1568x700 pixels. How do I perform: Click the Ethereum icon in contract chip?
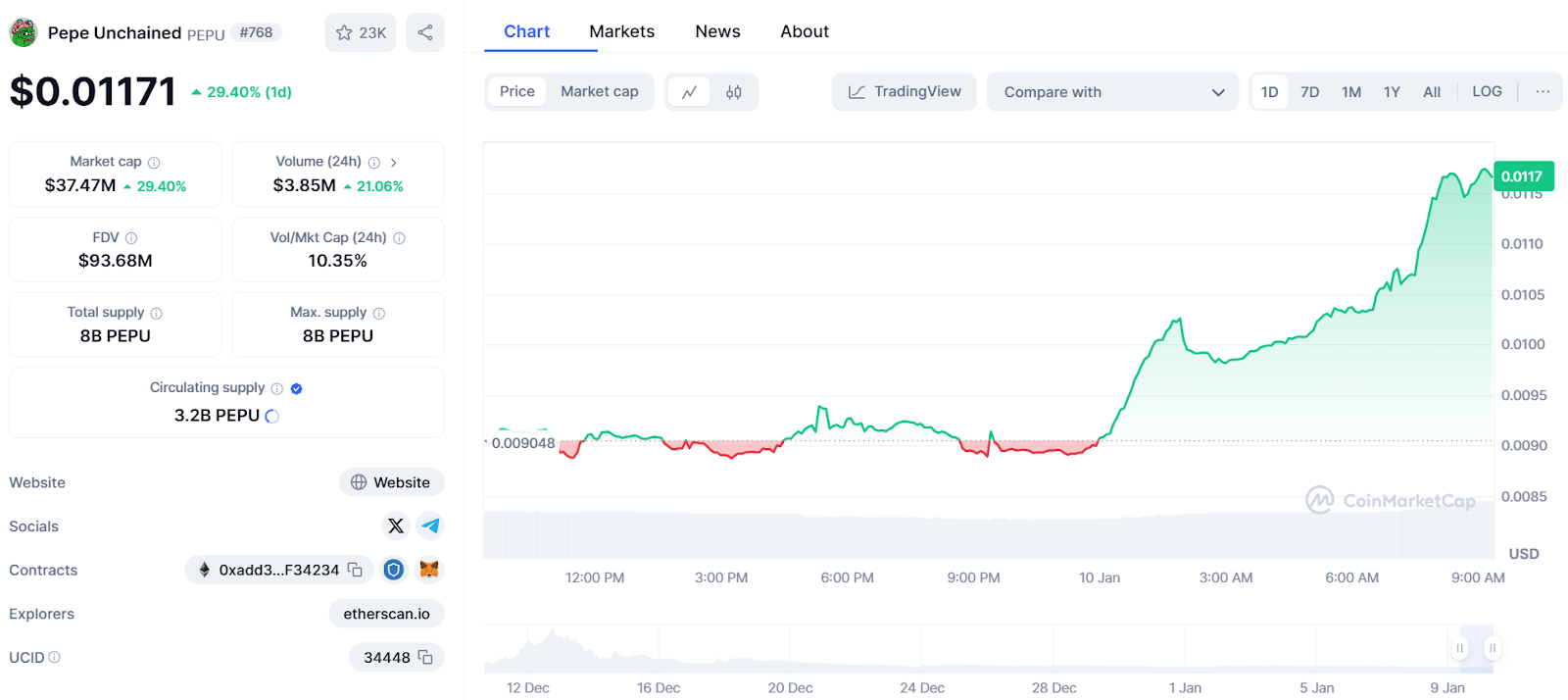[x=205, y=570]
